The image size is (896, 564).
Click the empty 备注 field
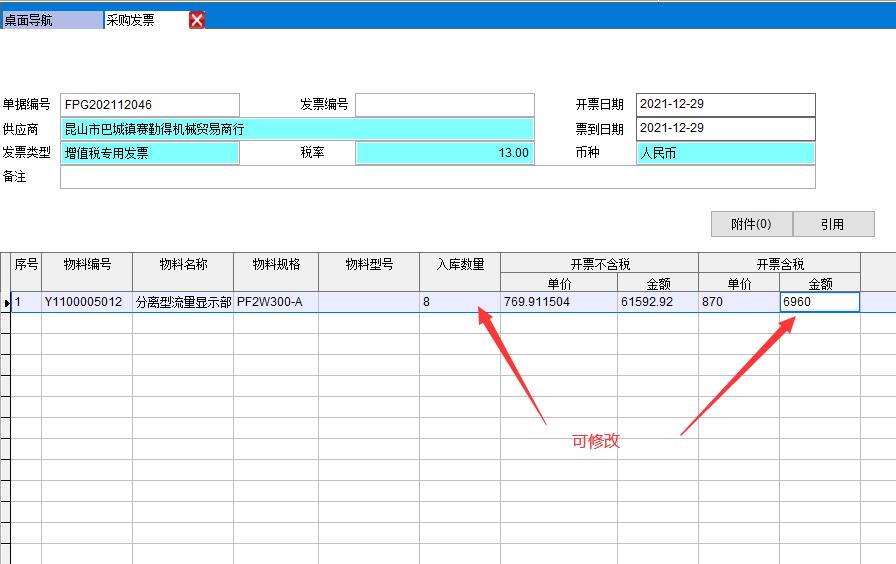437,177
